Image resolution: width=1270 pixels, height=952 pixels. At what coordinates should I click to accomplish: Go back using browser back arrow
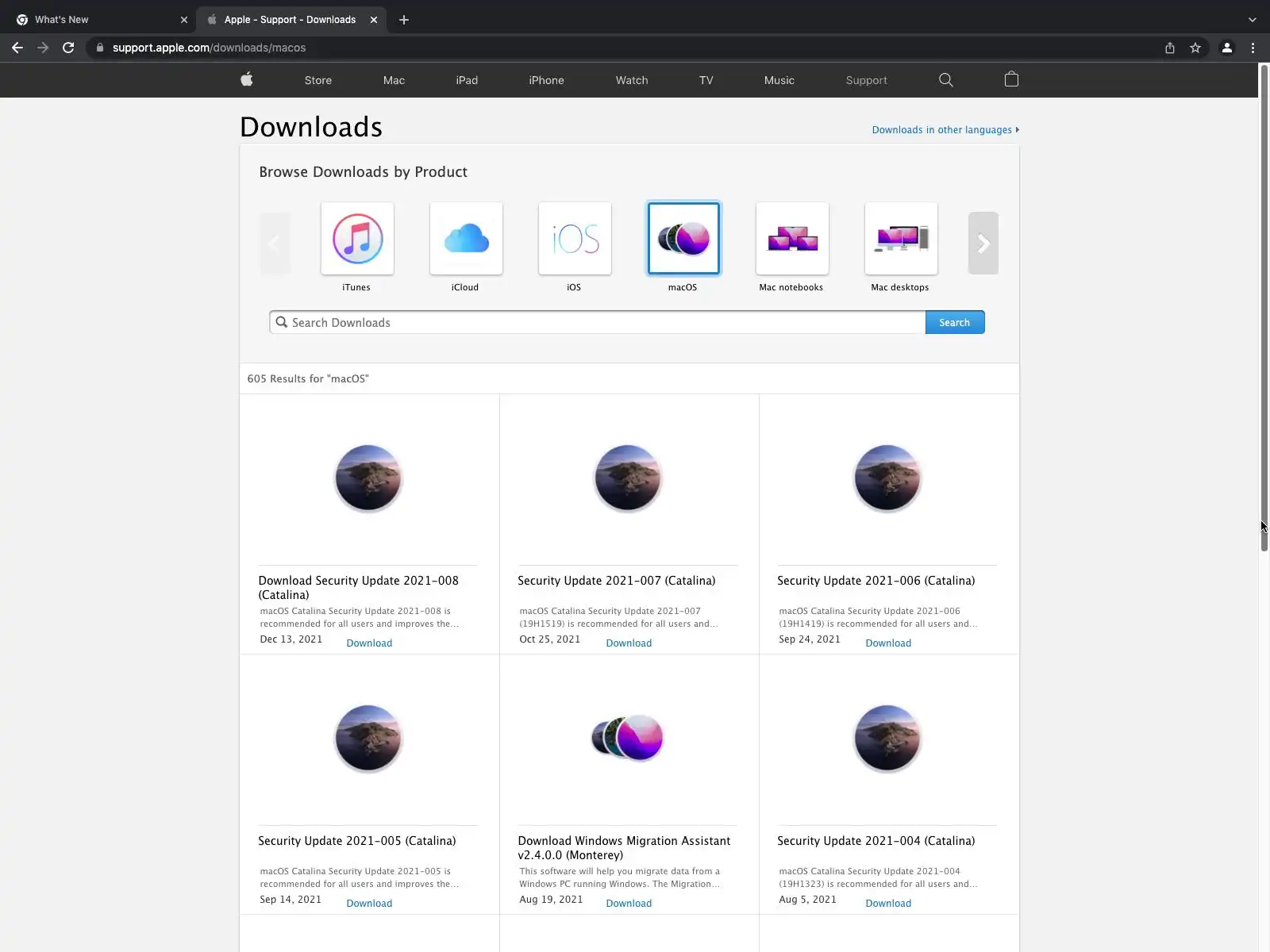point(17,48)
